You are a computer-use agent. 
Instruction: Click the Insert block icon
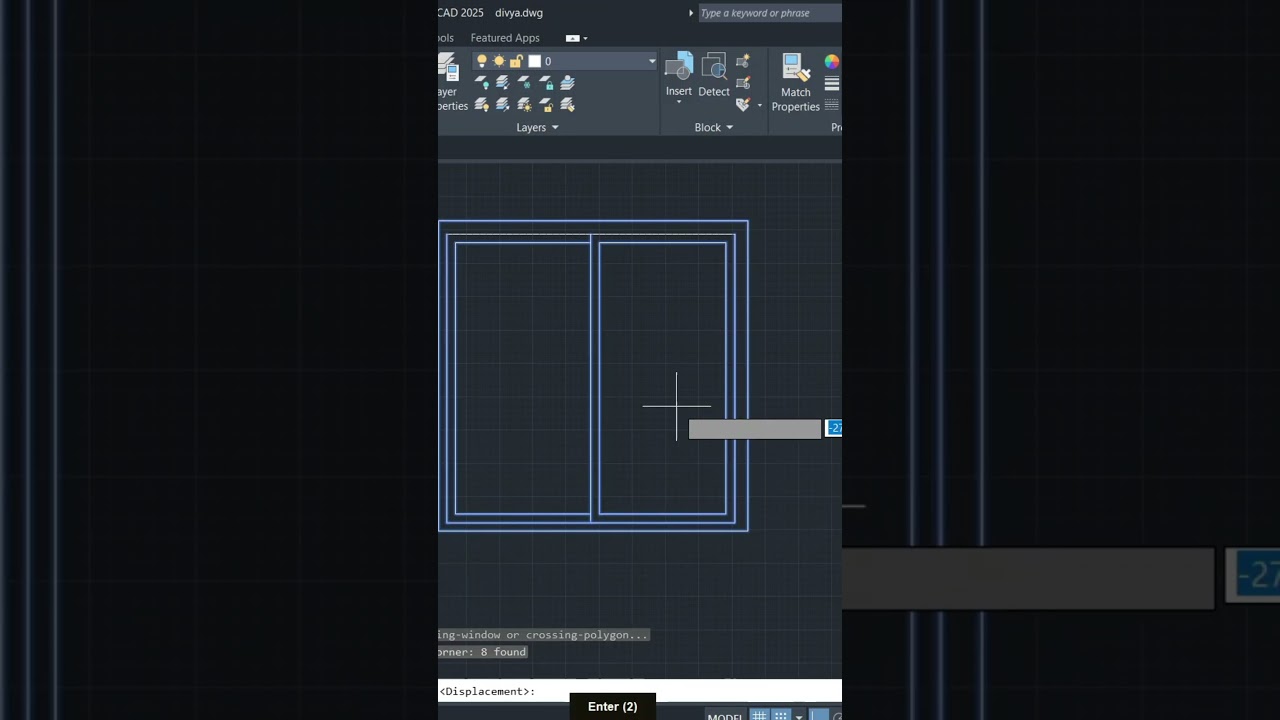tap(679, 68)
